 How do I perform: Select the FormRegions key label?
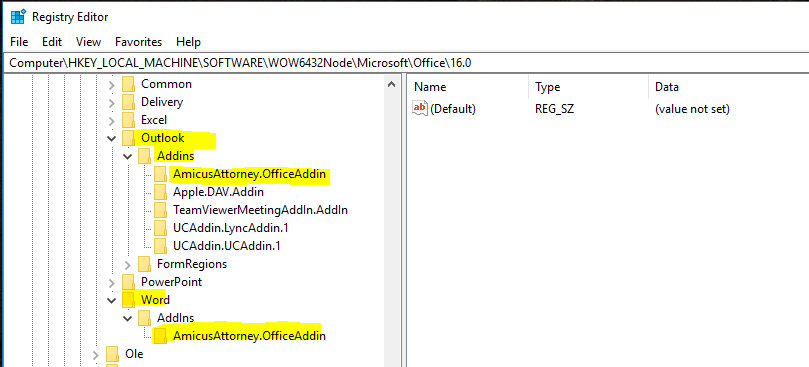[x=192, y=264]
